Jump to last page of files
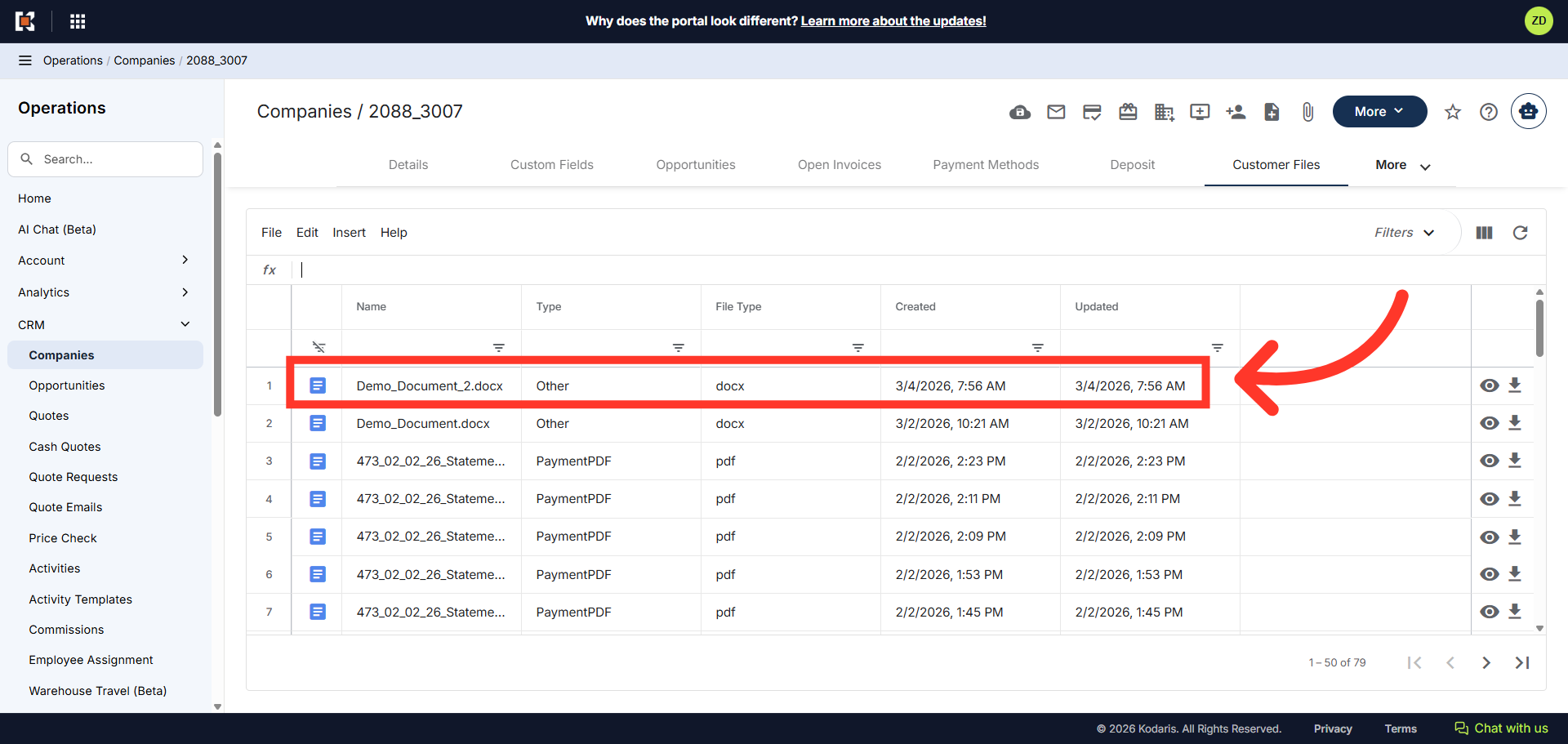The height and width of the screenshot is (744, 1568). (1522, 662)
